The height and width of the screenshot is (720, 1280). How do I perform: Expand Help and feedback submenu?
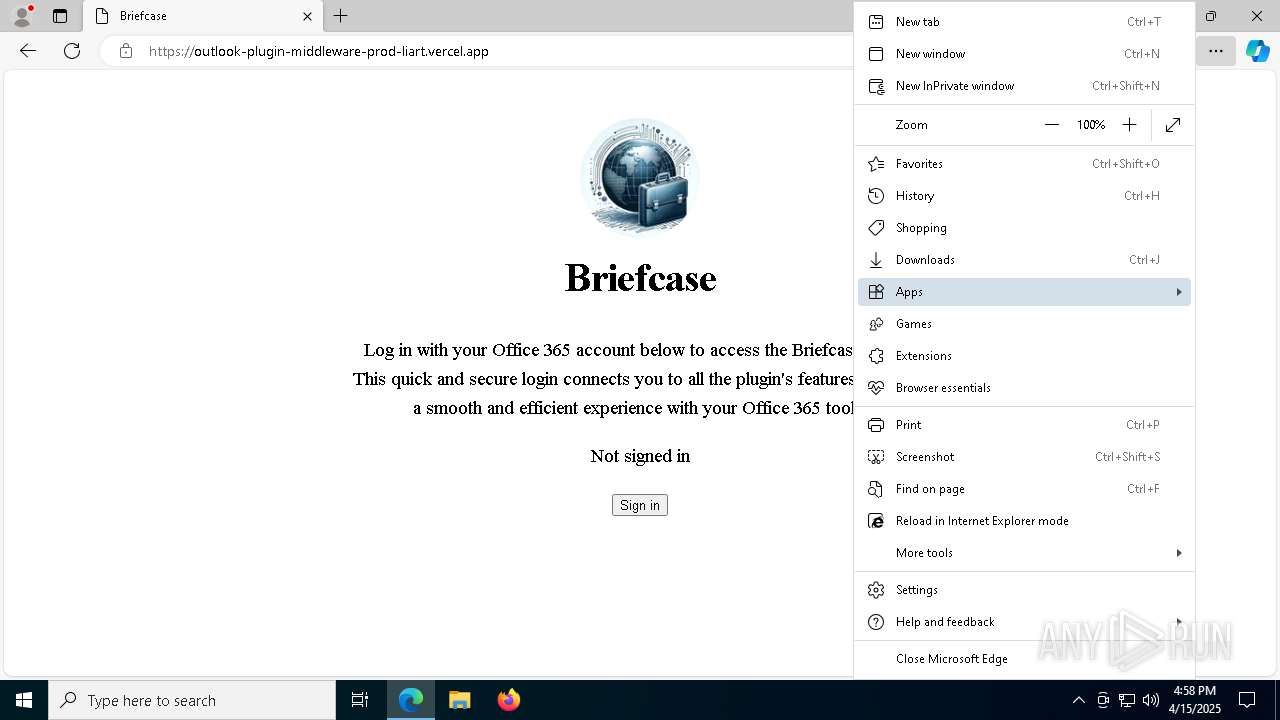(1024, 622)
